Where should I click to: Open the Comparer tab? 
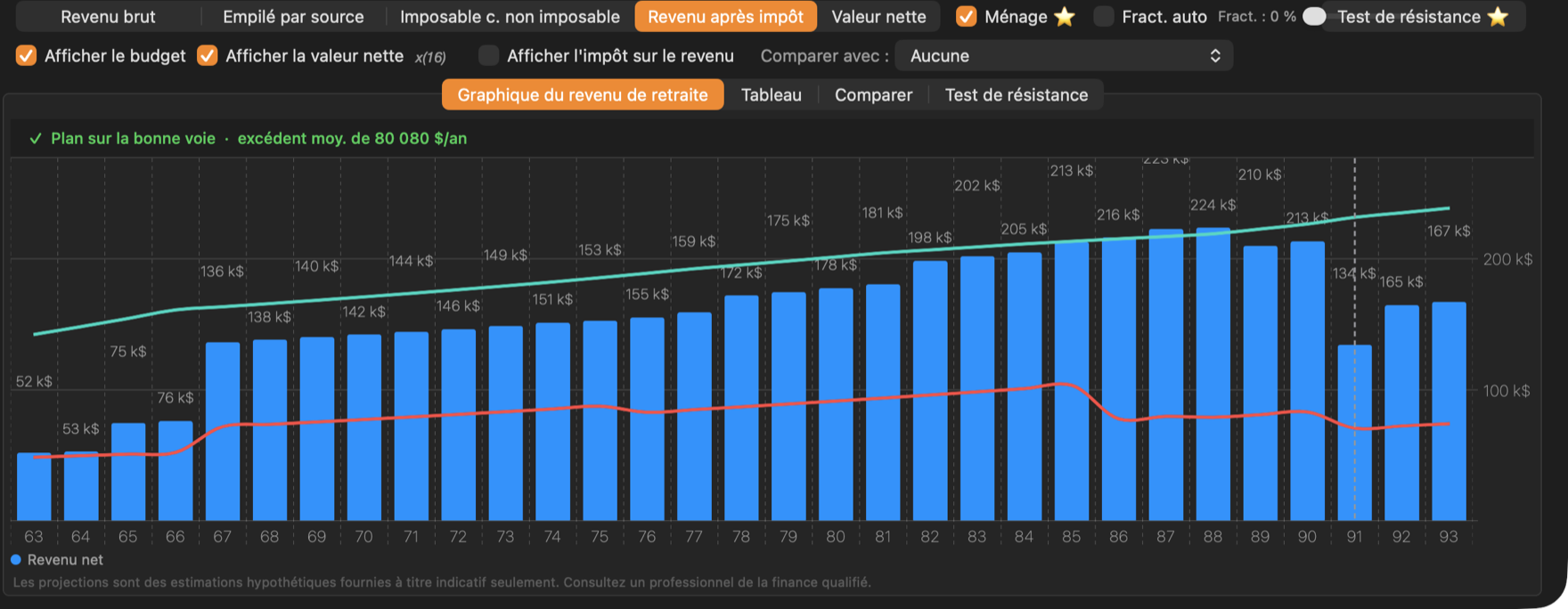coord(873,95)
